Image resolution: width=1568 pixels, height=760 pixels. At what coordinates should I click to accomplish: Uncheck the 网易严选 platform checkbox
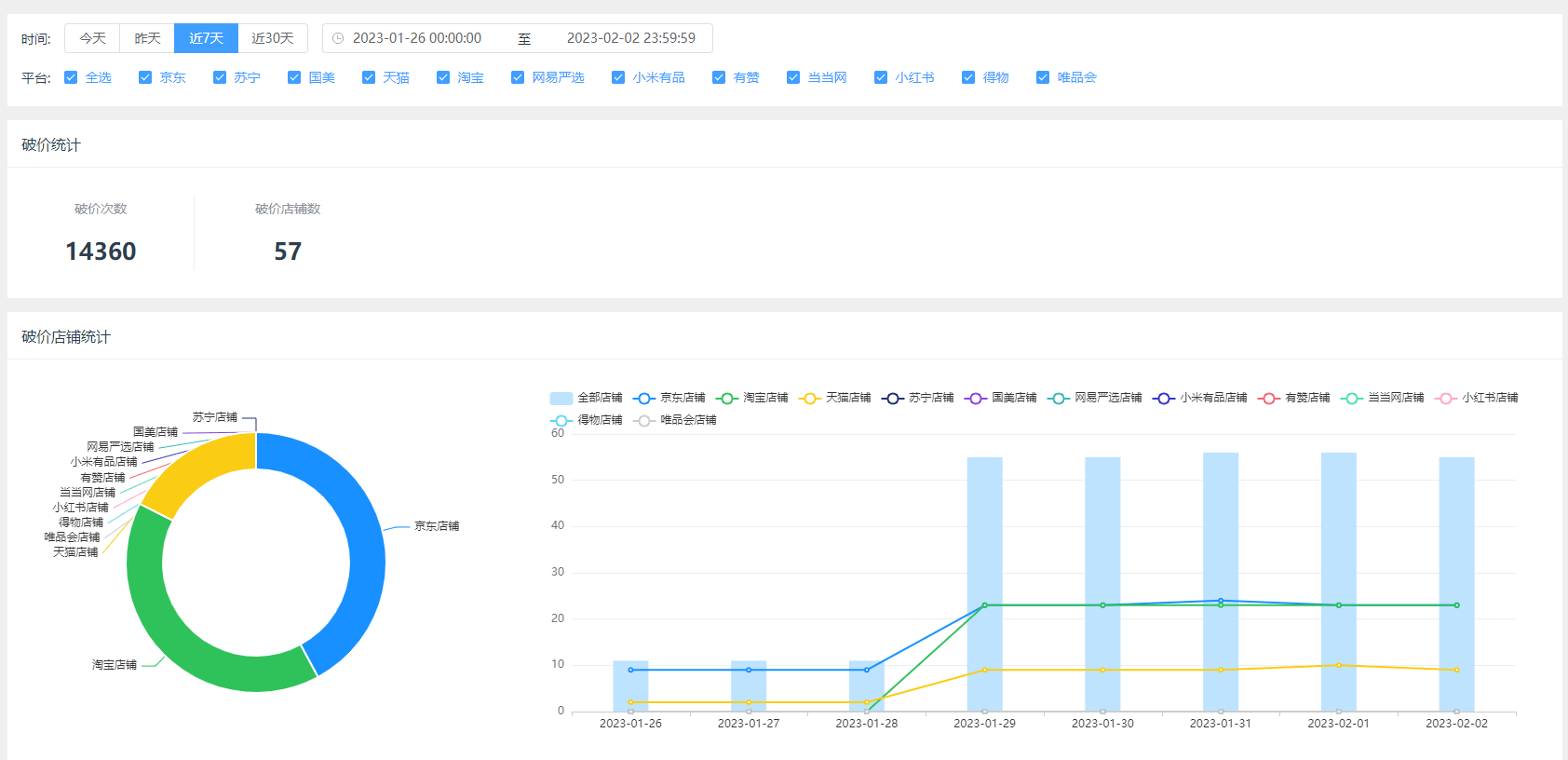point(518,77)
